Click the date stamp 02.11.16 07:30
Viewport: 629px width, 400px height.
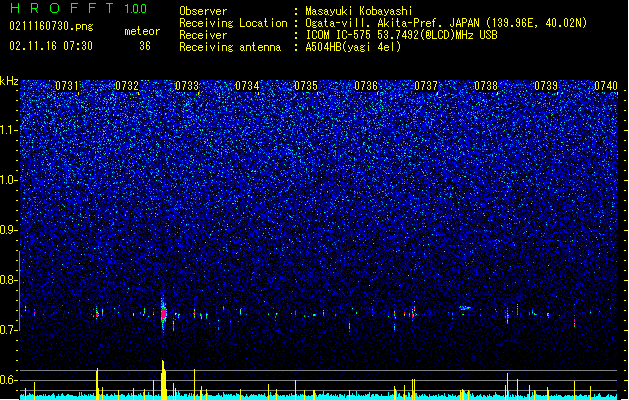coord(51,46)
